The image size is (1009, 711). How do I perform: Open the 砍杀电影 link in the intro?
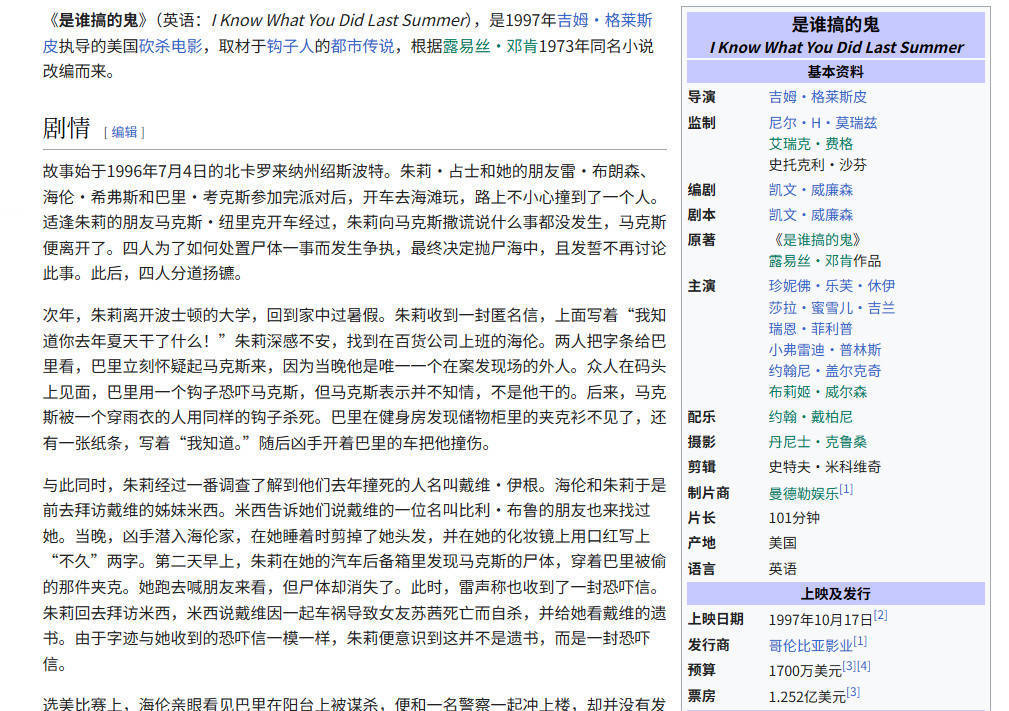[170, 46]
